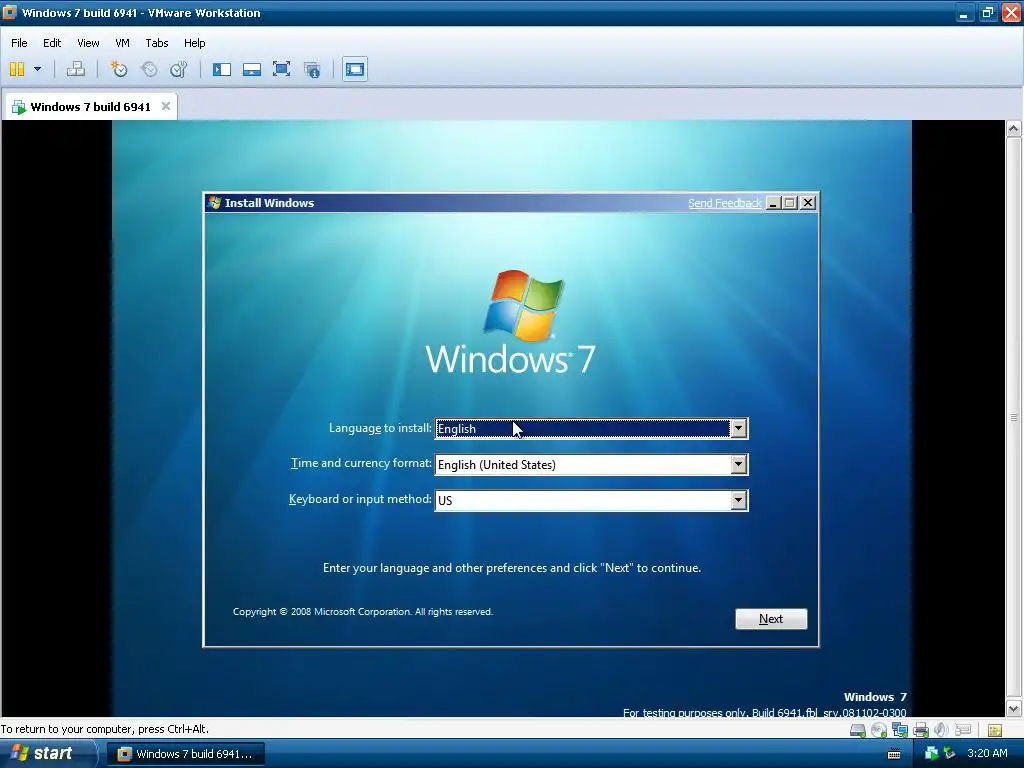Image resolution: width=1024 pixels, height=768 pixels.
Task: Click the Unity mode windows icon
Action: point(312,69)
